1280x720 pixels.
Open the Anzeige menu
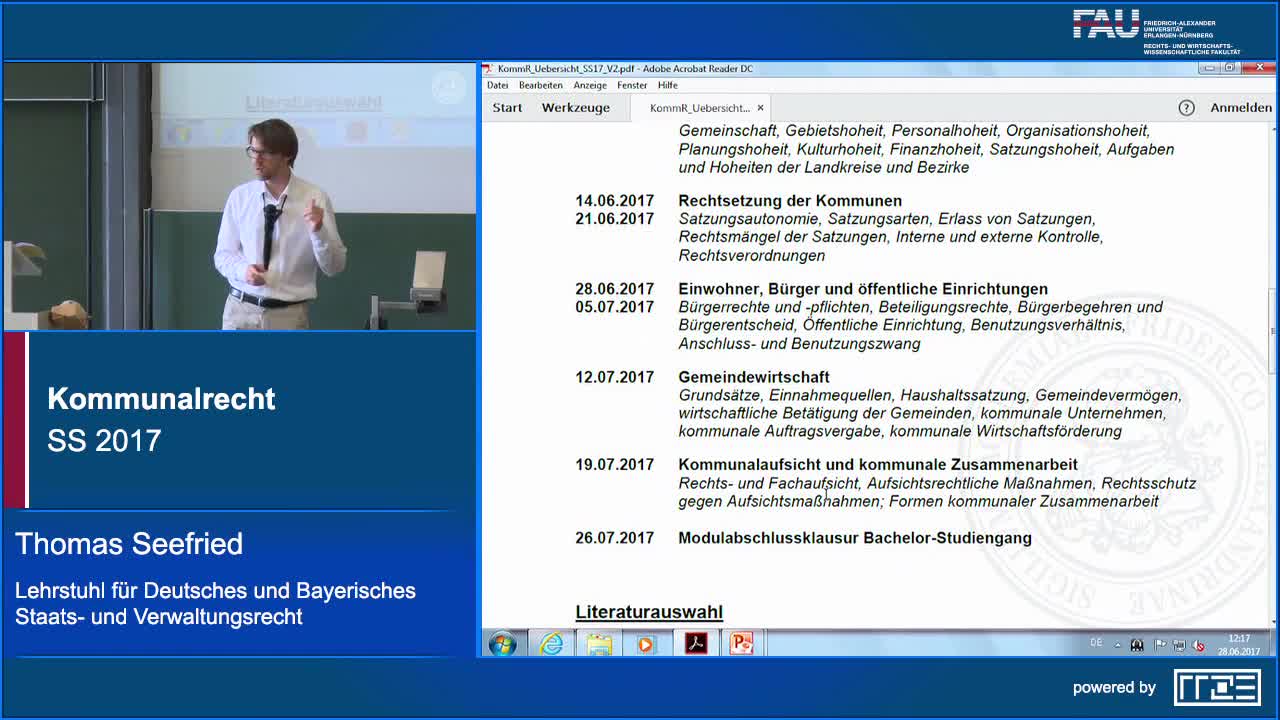point(590,86)
